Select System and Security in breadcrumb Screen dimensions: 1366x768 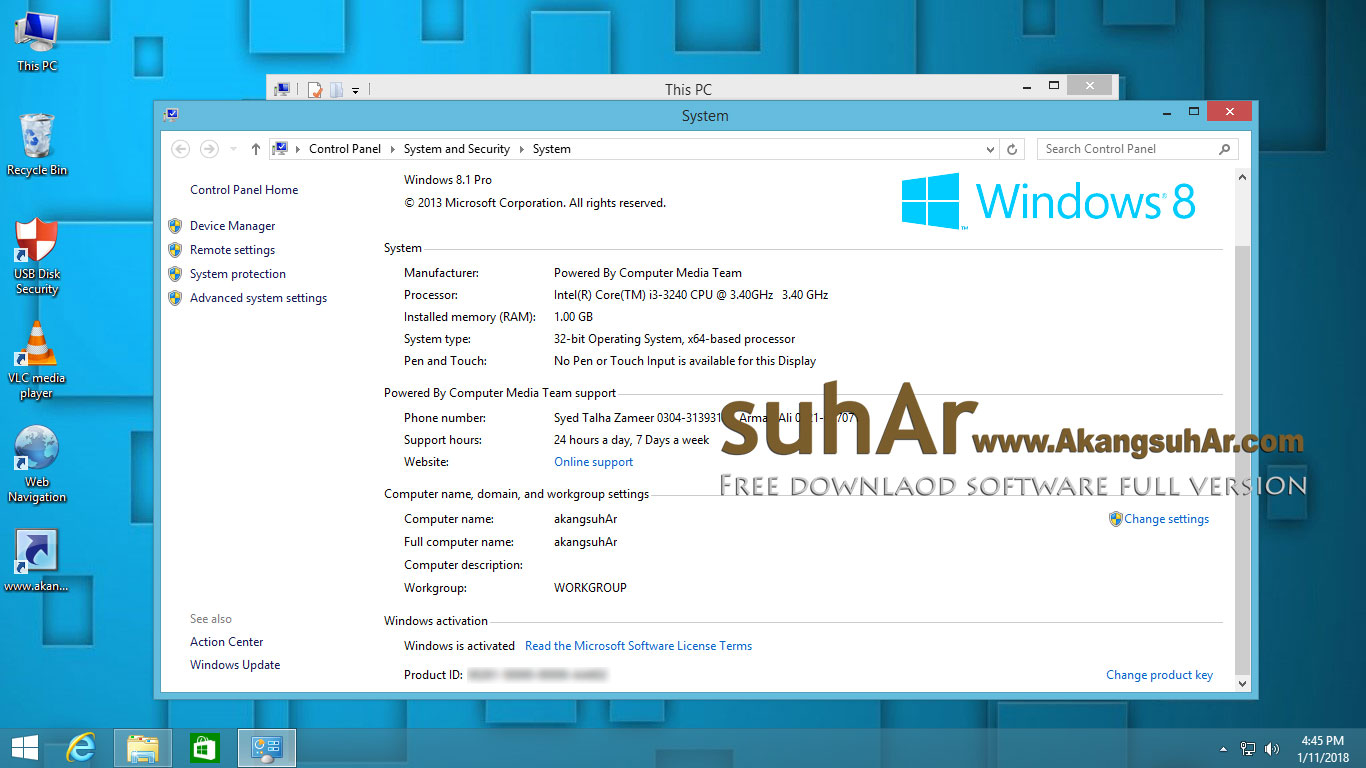click(457, 149)
